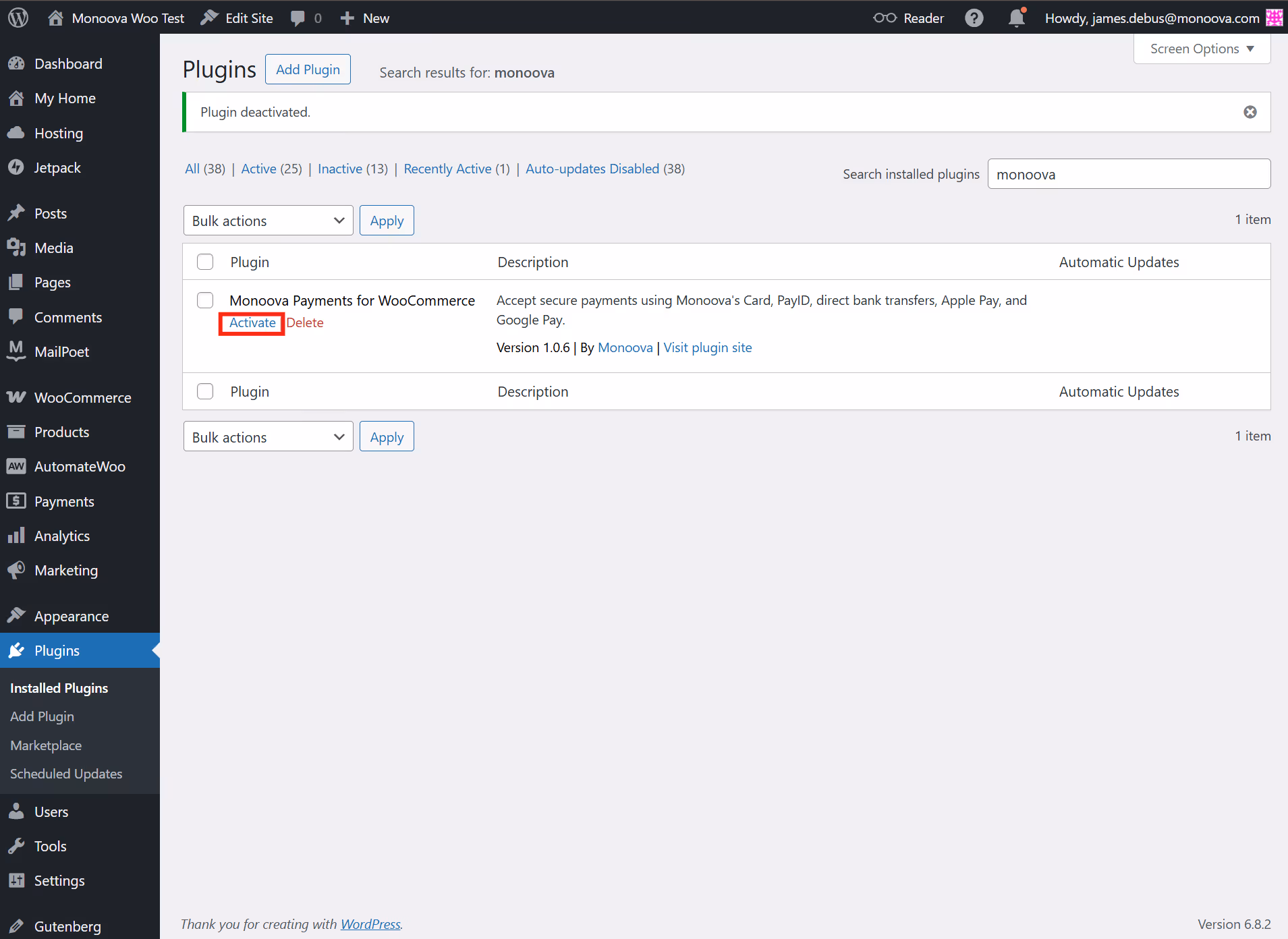Open the comments bubble icon in admin bar
1288x939 pixels.
pyautogui.click(x=298, y=18)
